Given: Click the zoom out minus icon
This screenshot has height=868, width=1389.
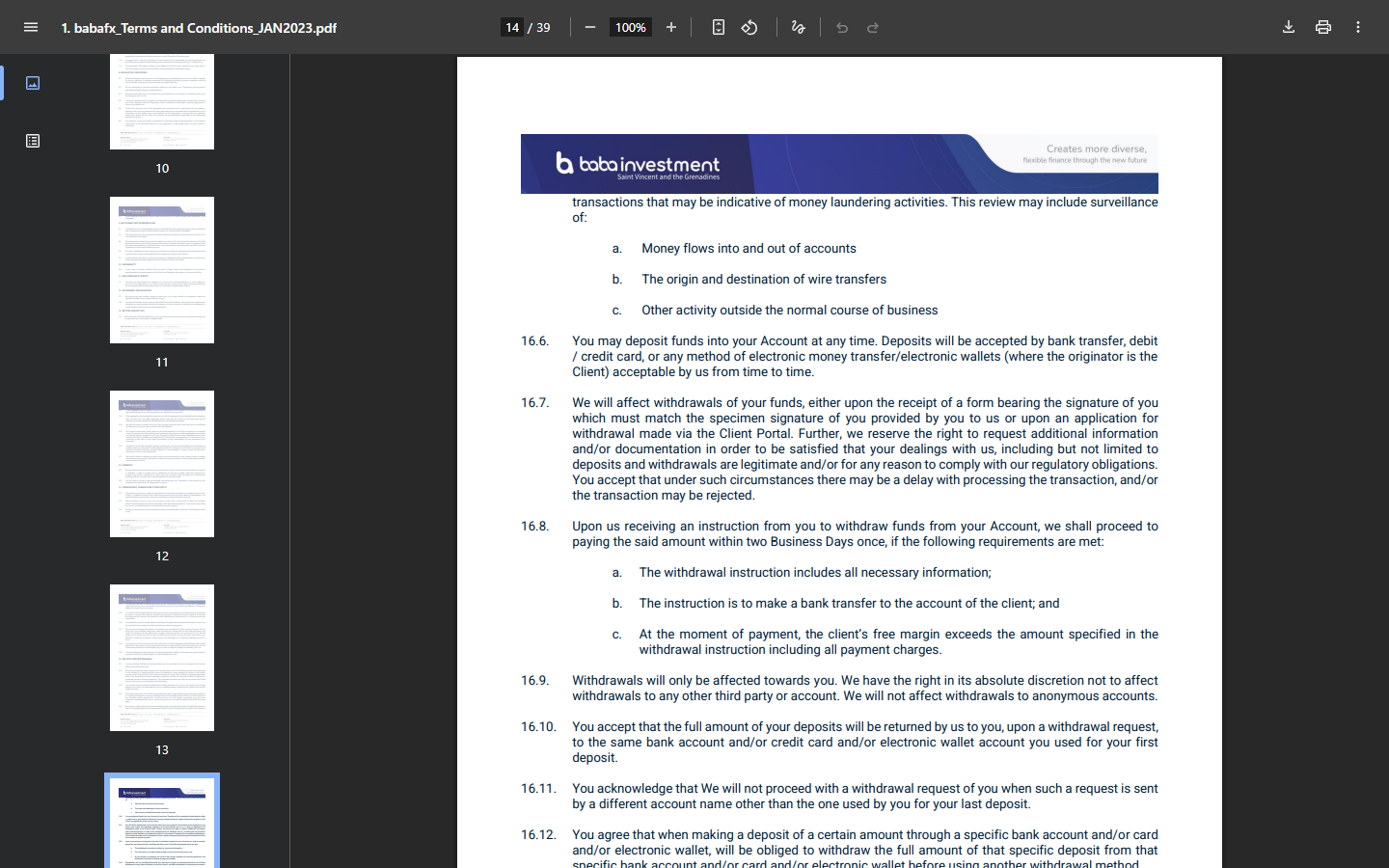Looking at the screenshot, I should 590,27.
